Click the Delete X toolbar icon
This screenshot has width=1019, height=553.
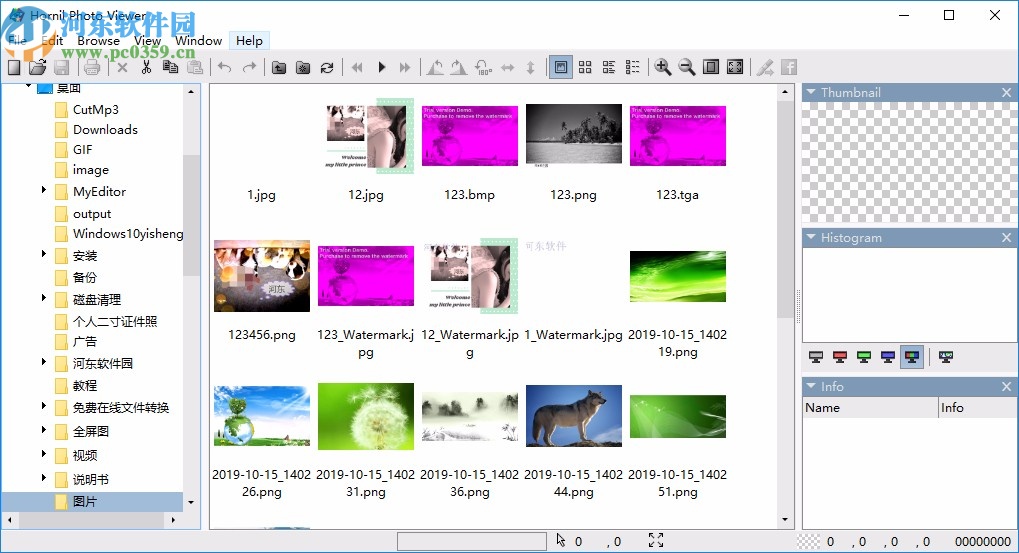pos(122,67)
